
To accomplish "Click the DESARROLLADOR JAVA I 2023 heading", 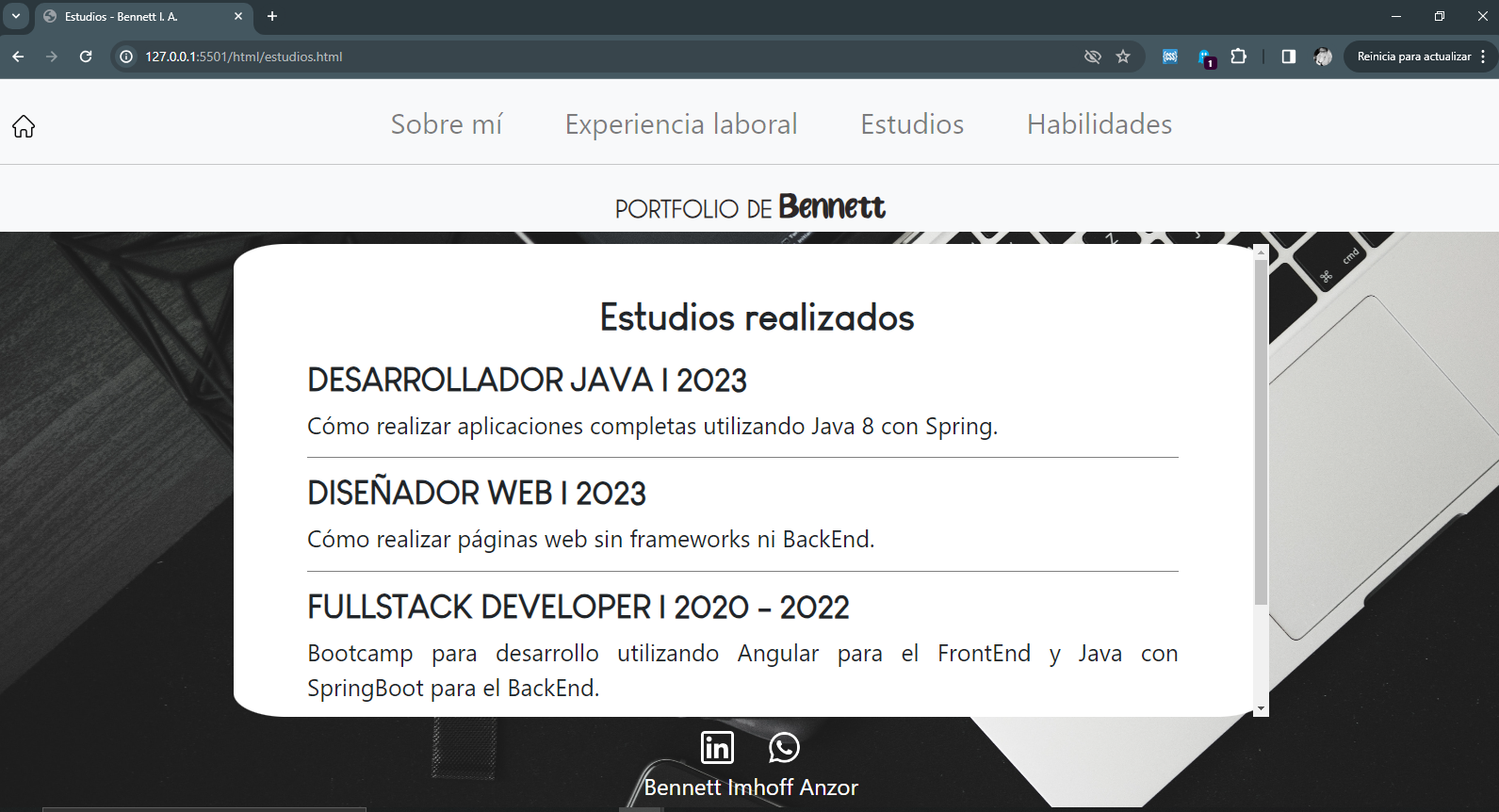I will click(x=527, y=381).
